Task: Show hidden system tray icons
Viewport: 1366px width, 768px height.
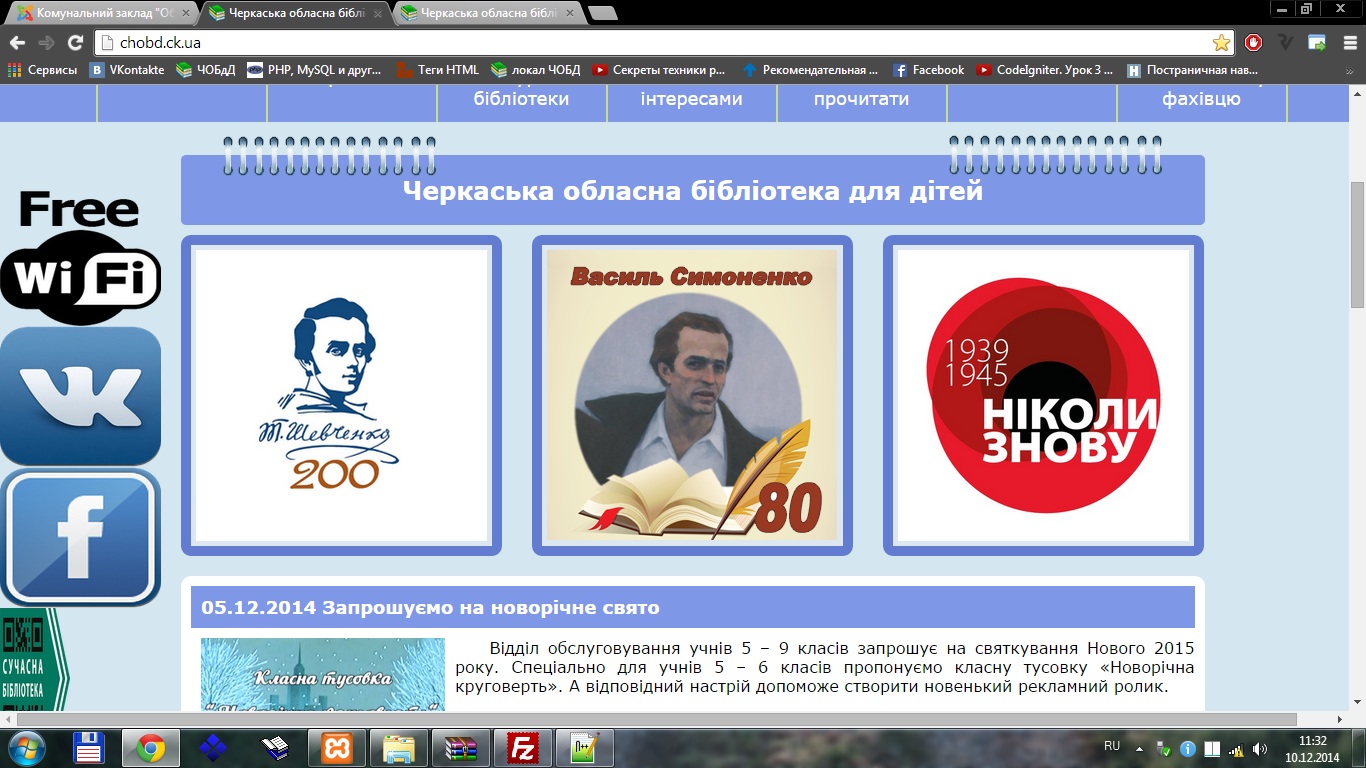Action: 1139,747
